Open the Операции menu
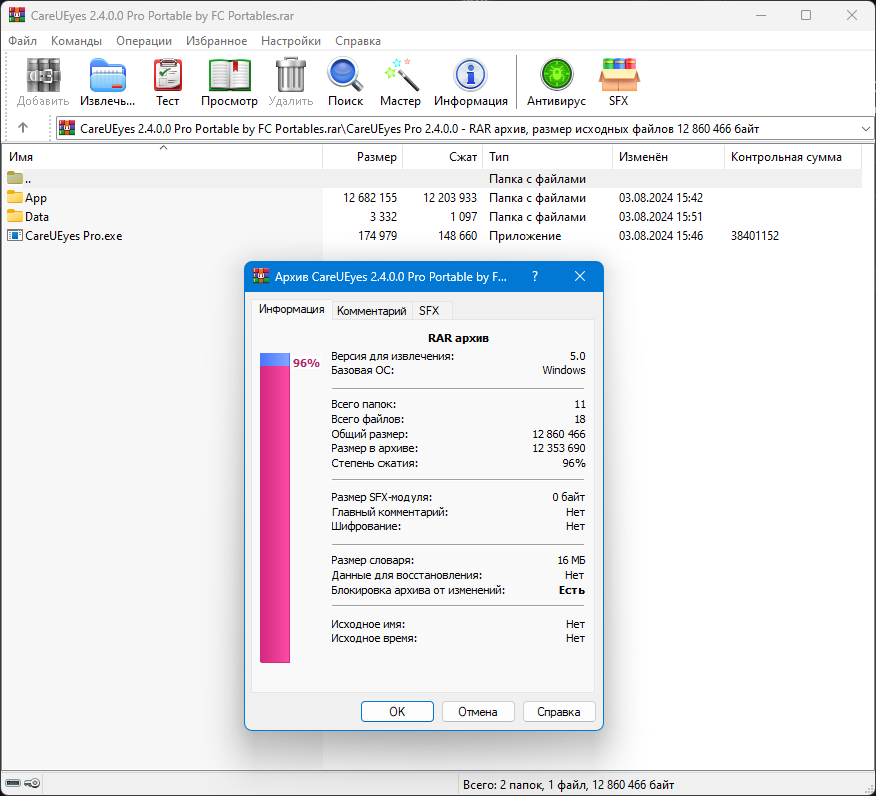The width and height of the screenshot is (876, 796). [x=144, y=41]
